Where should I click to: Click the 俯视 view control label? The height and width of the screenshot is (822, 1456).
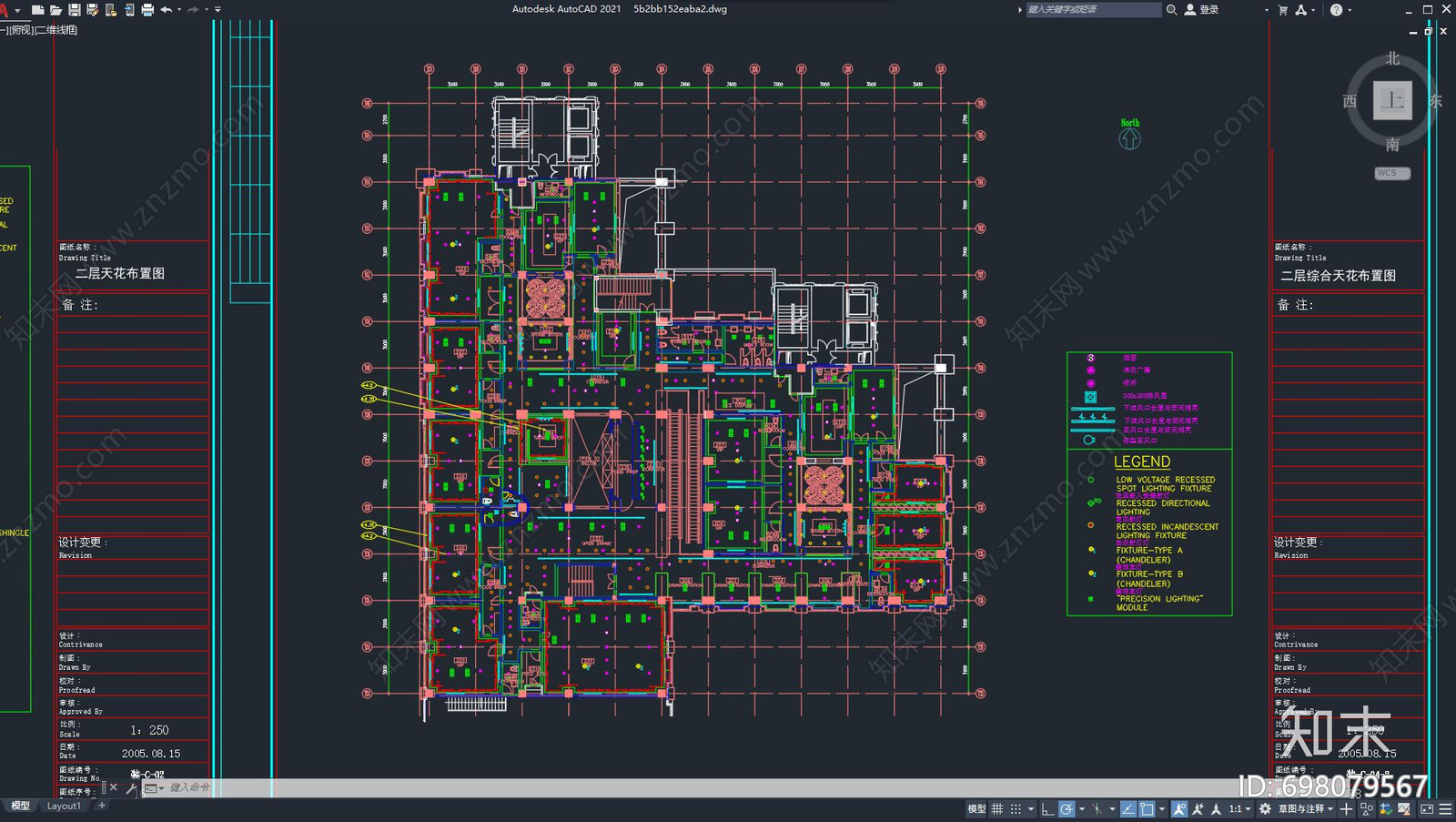coord(20,30)
